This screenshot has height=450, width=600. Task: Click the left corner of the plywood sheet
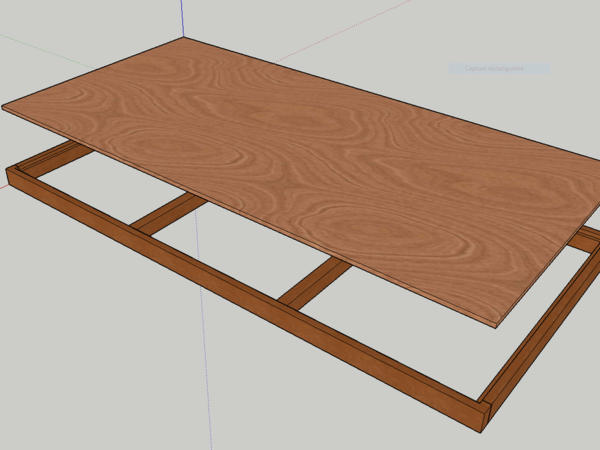click(x=5, y=106)
